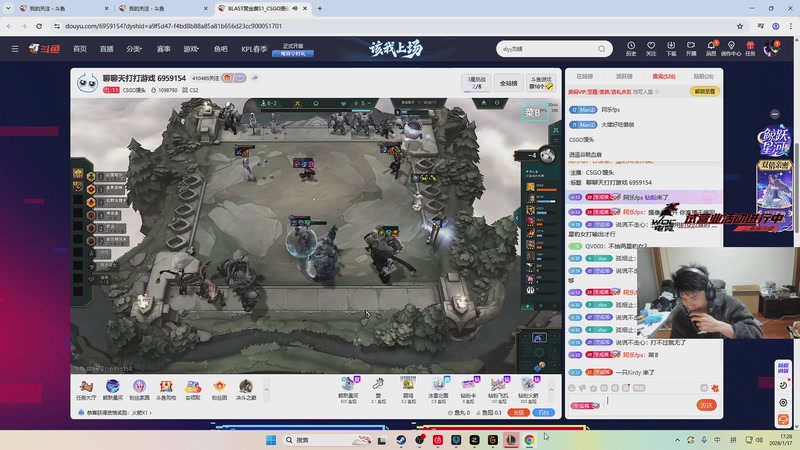Collapse the floating promotion widget with minus button
This screenshot has height=450, width=800.
(774, 114)
